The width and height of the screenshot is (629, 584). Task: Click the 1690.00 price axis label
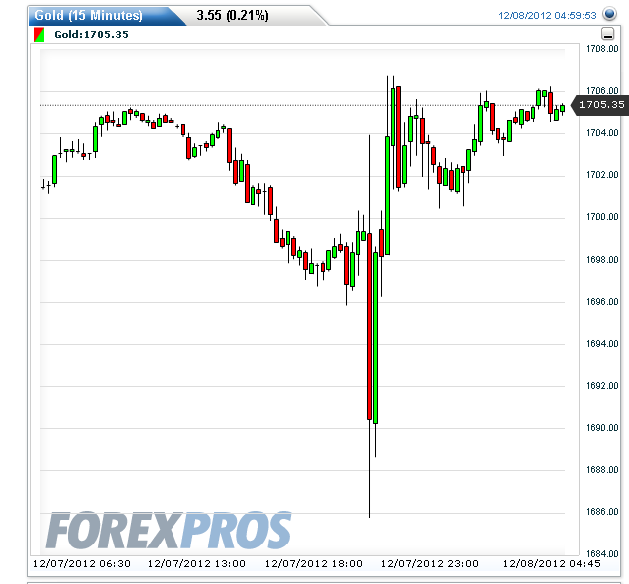click(602, 428)
